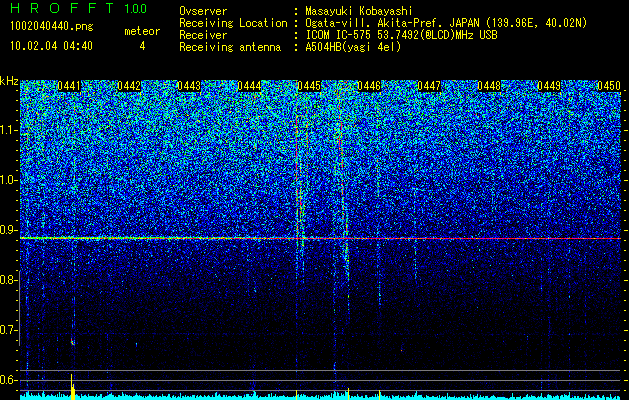
Task: Click the HROFFT program title
Action: pyautogui.click(x=62, y=8)
